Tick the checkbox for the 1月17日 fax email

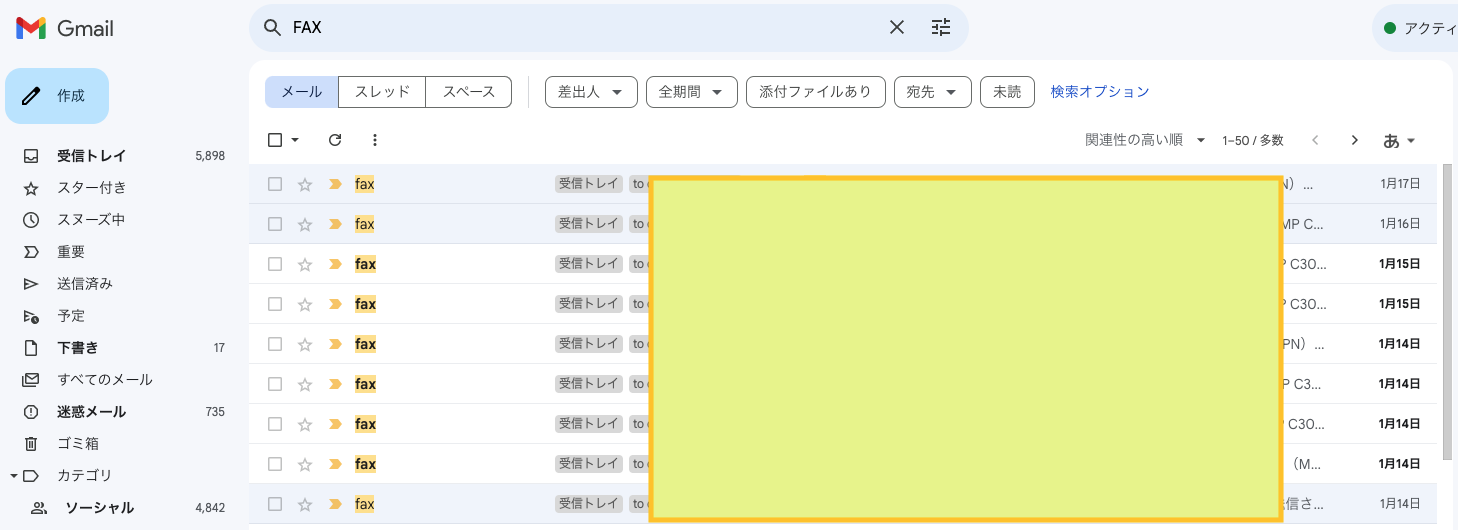click(275, 184)
